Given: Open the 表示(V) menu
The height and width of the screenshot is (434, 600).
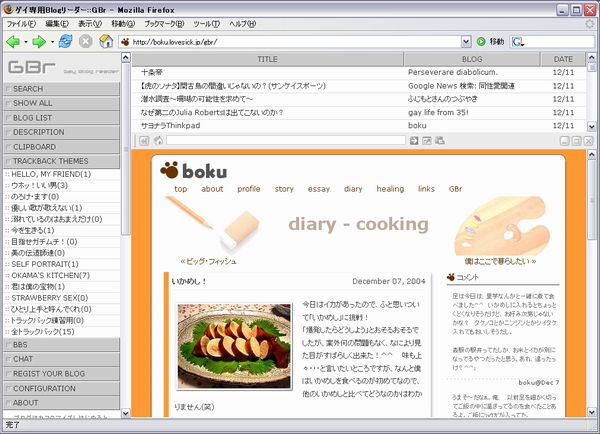Looking at the screenshot, I should coord(90,24).
